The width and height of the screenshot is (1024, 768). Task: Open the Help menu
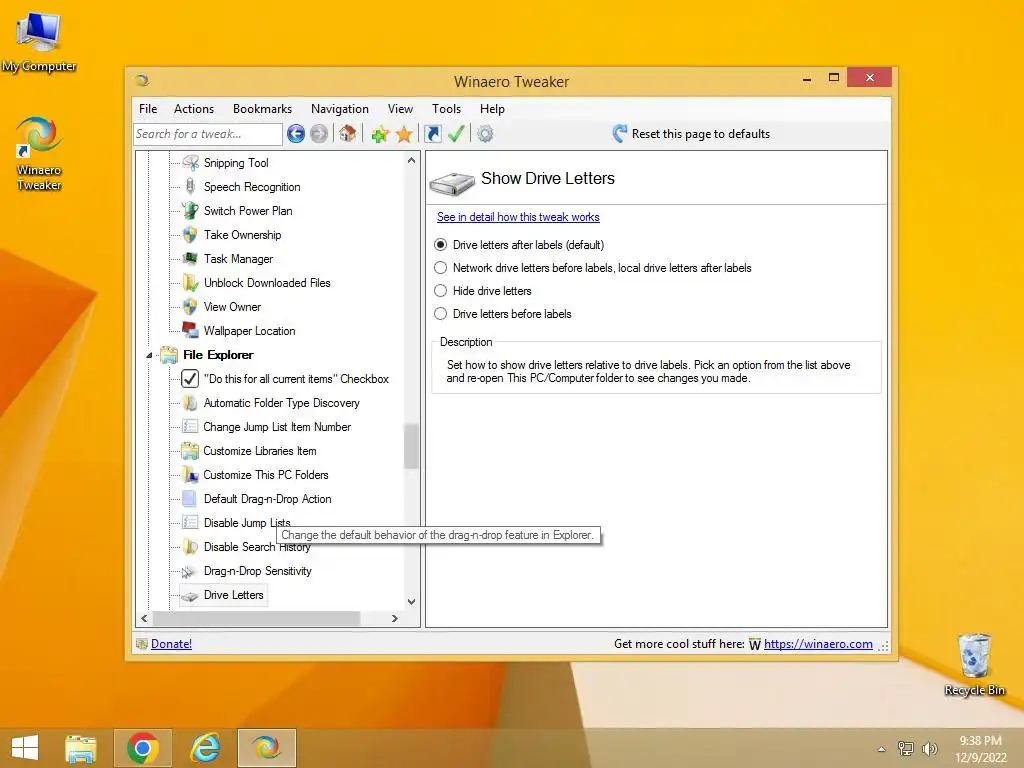tap(492, 109)
